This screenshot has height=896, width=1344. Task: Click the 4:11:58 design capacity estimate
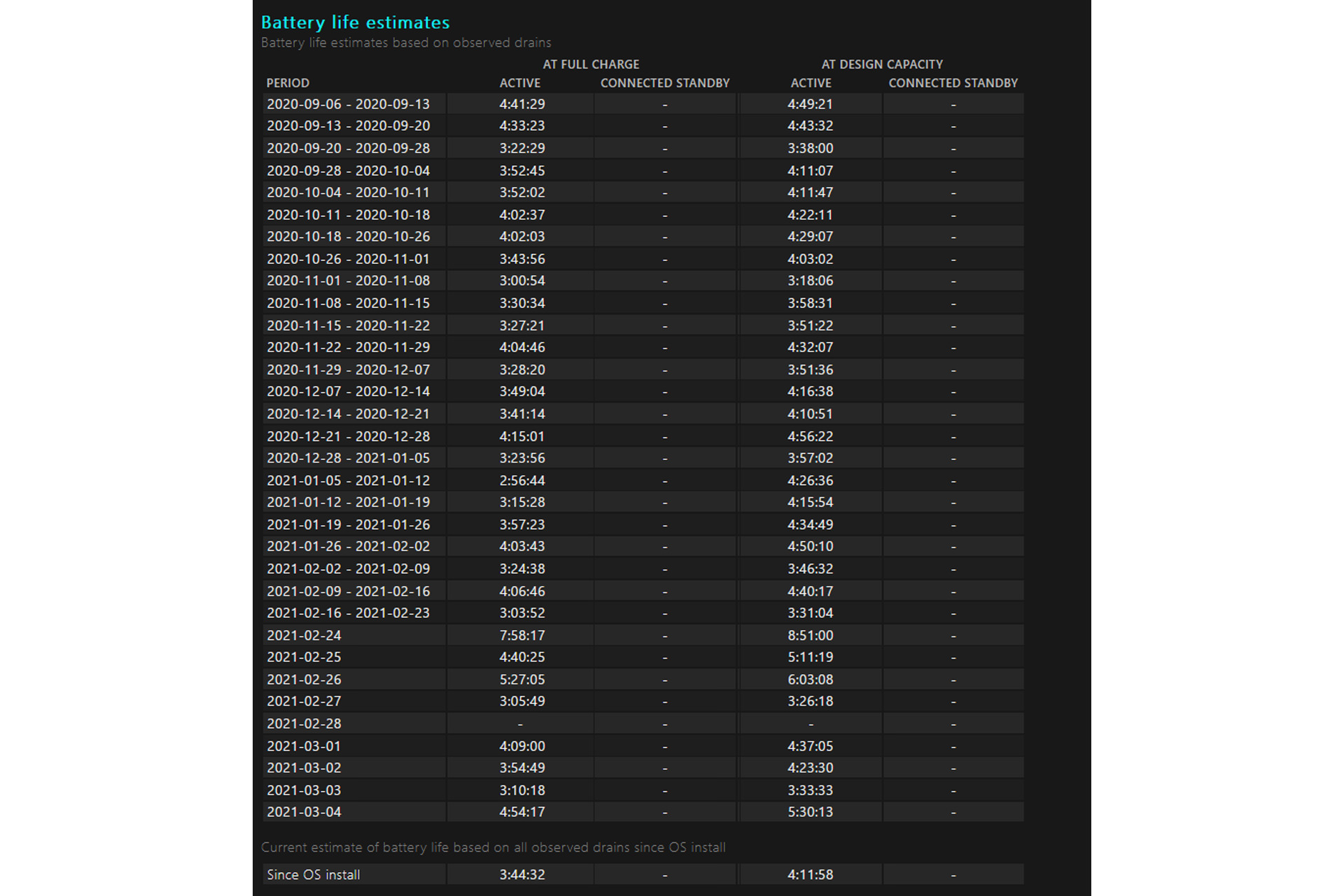point(810,874)
